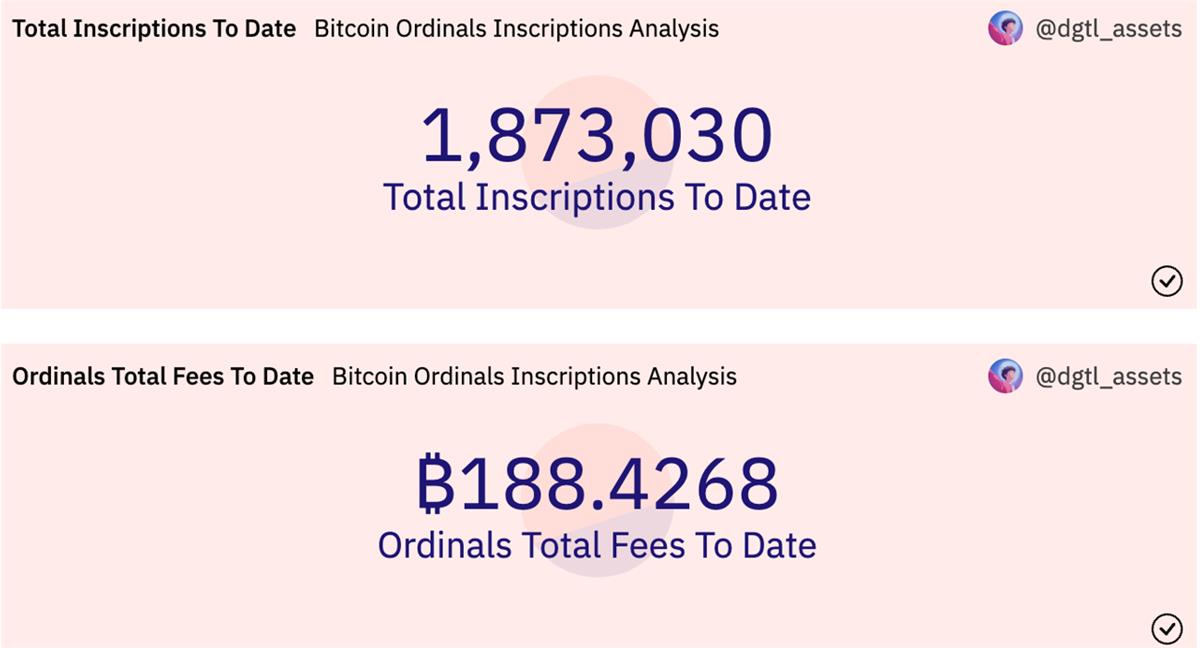
Task: Visit the @dgtl_assets profile from Ordinals Total Fees panel
Action: (1108, 377)
